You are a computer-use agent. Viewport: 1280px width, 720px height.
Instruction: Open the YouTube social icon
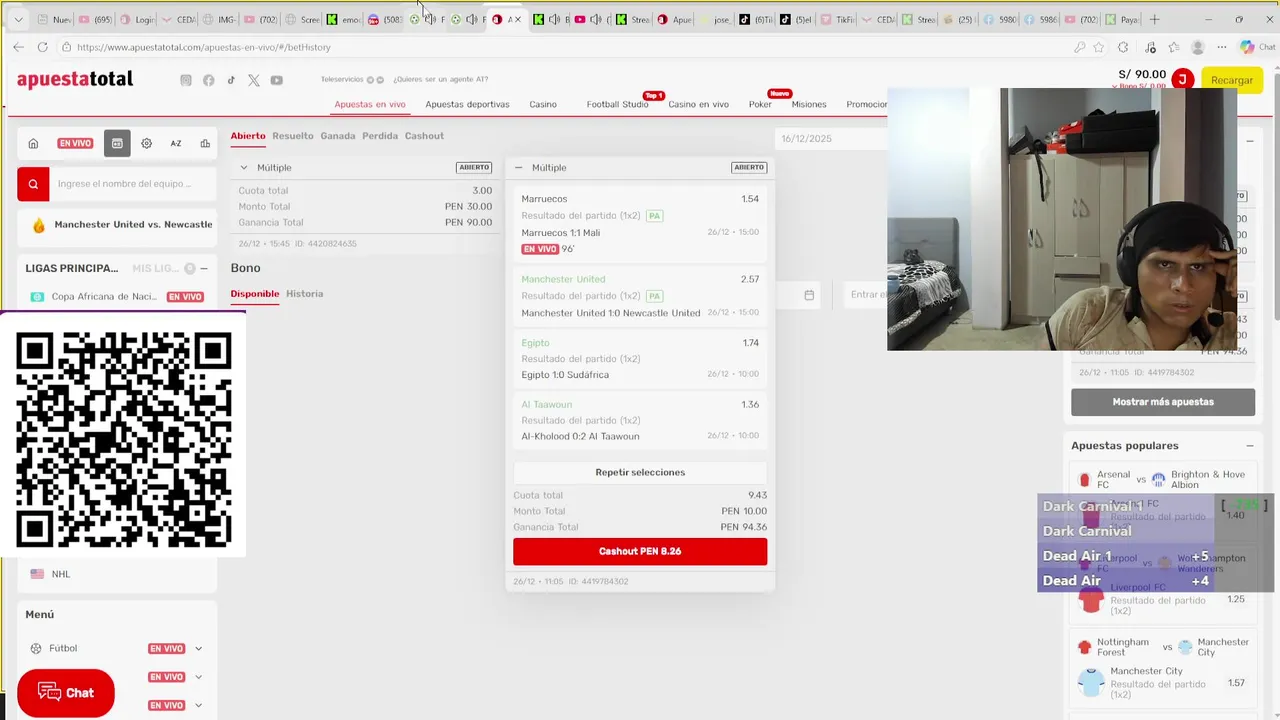tap(276, 80)
